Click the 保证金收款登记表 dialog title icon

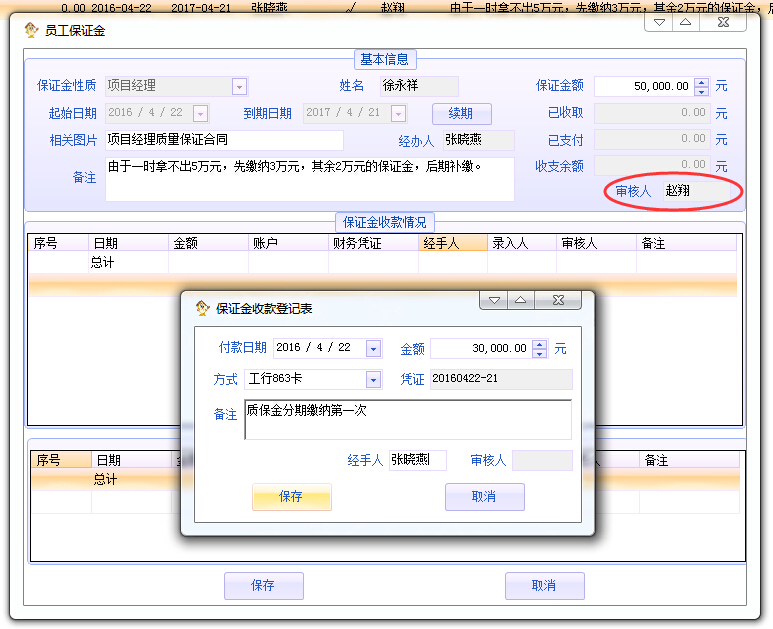coord(202,308)
